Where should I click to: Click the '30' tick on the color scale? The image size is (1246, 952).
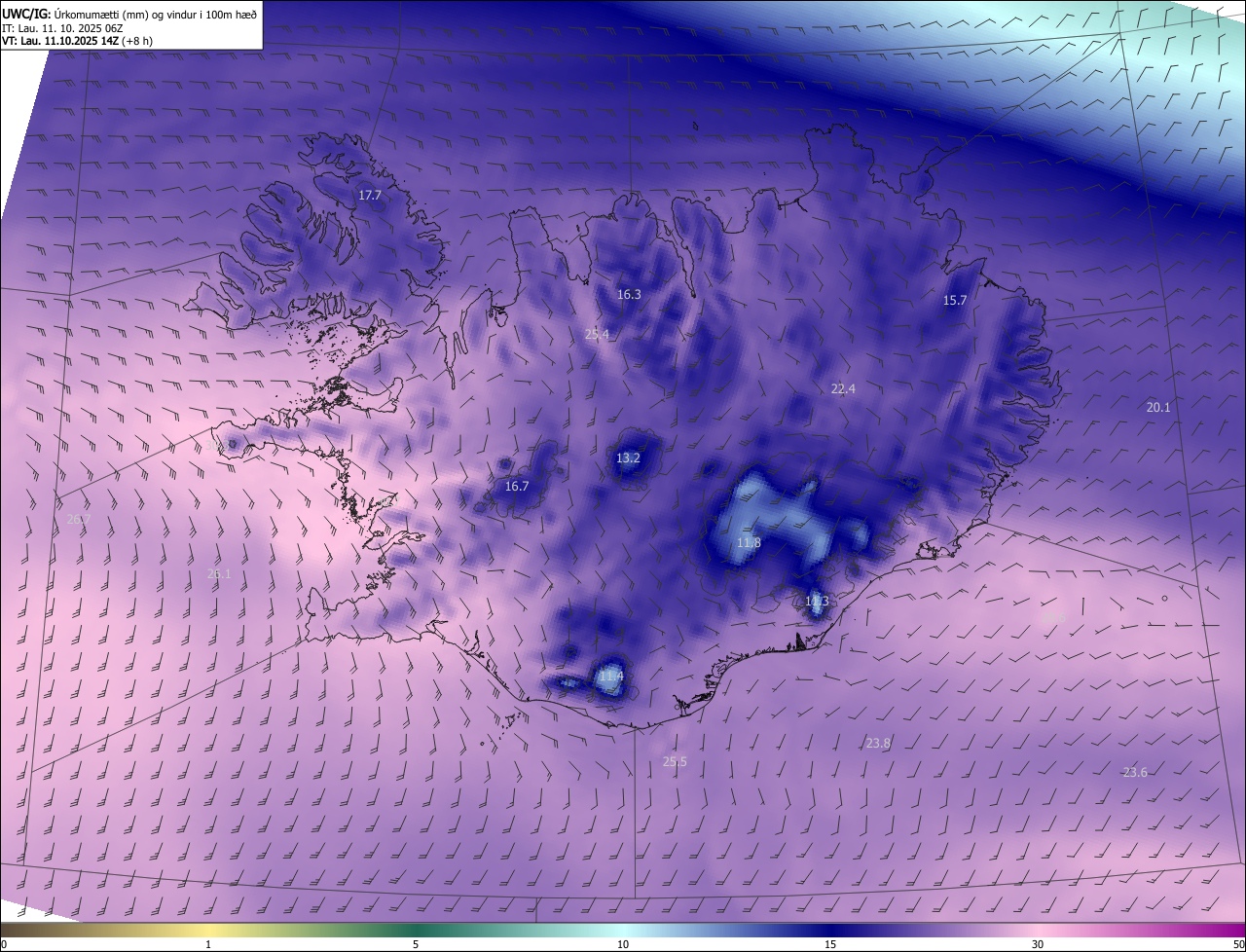tap(1038, 944)
